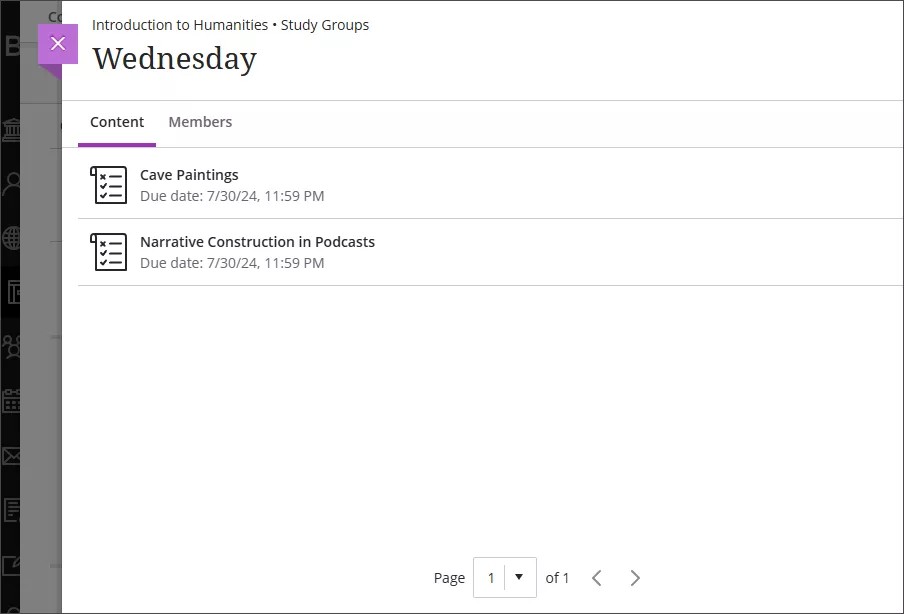
Task: Click the Narrative Construction in Podcasts assignment icon
Action: tap(108, 251)
